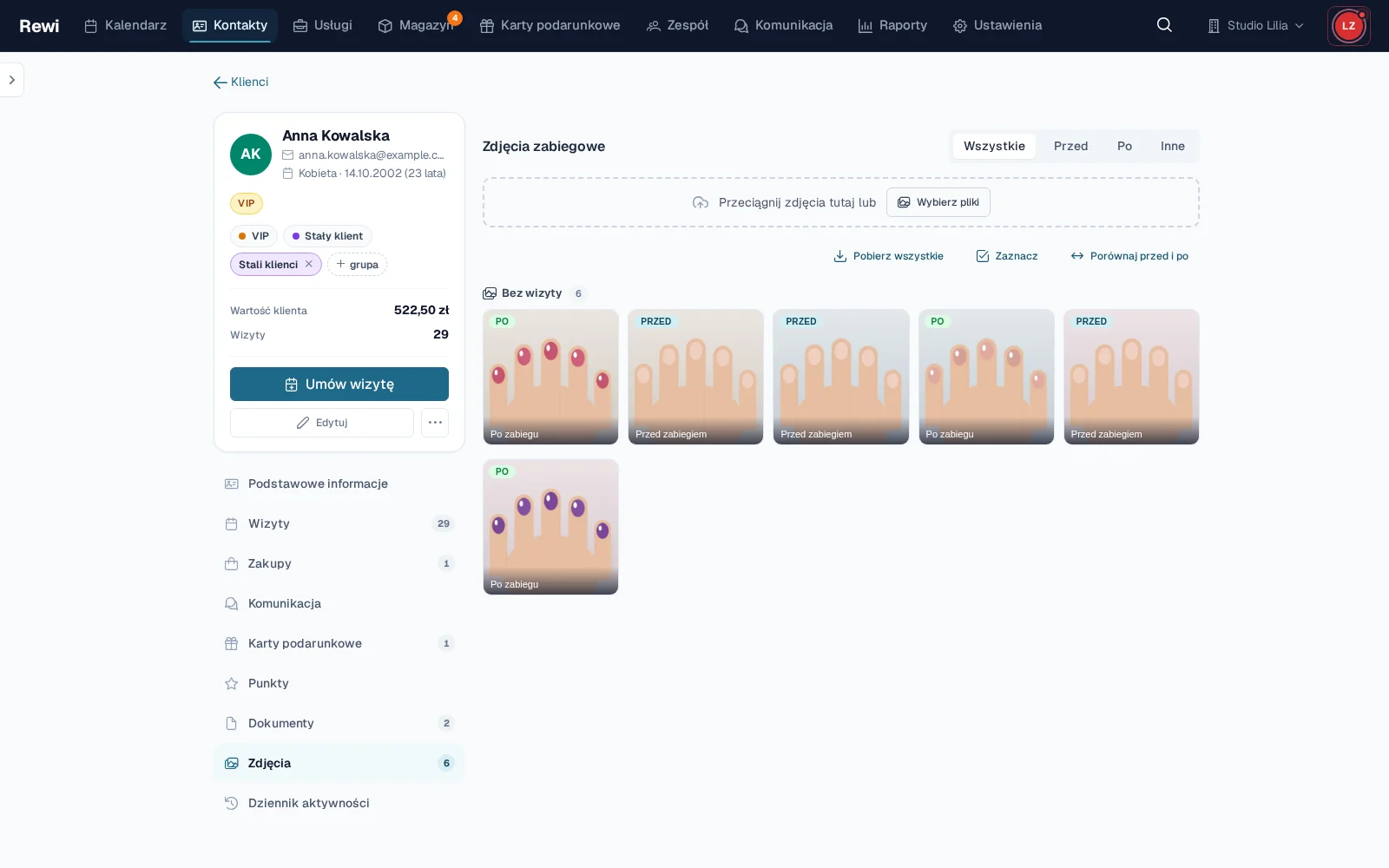Viewport: 1389px width, 868px height.
Task: Open the Wizyty section with 29
Action: [339, 523]
